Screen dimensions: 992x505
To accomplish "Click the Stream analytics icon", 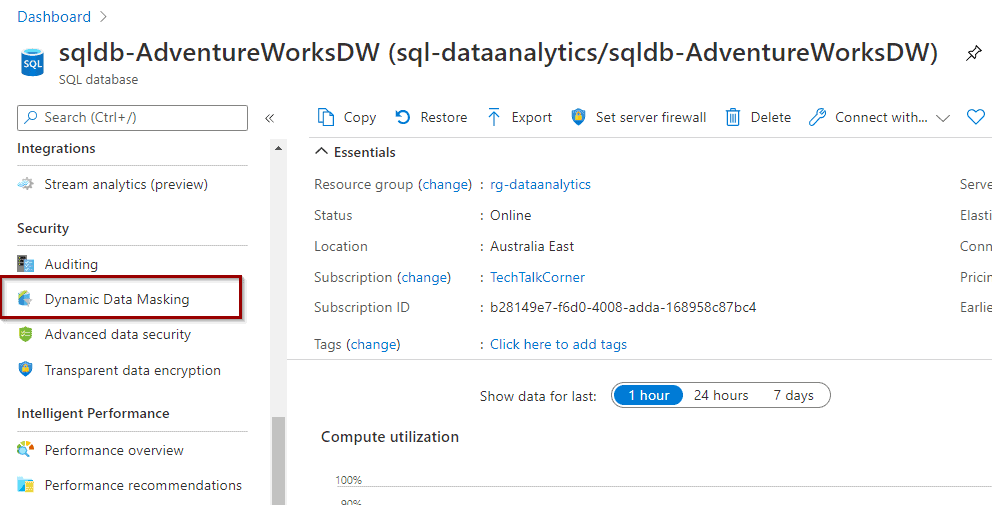I will point(25,185).
